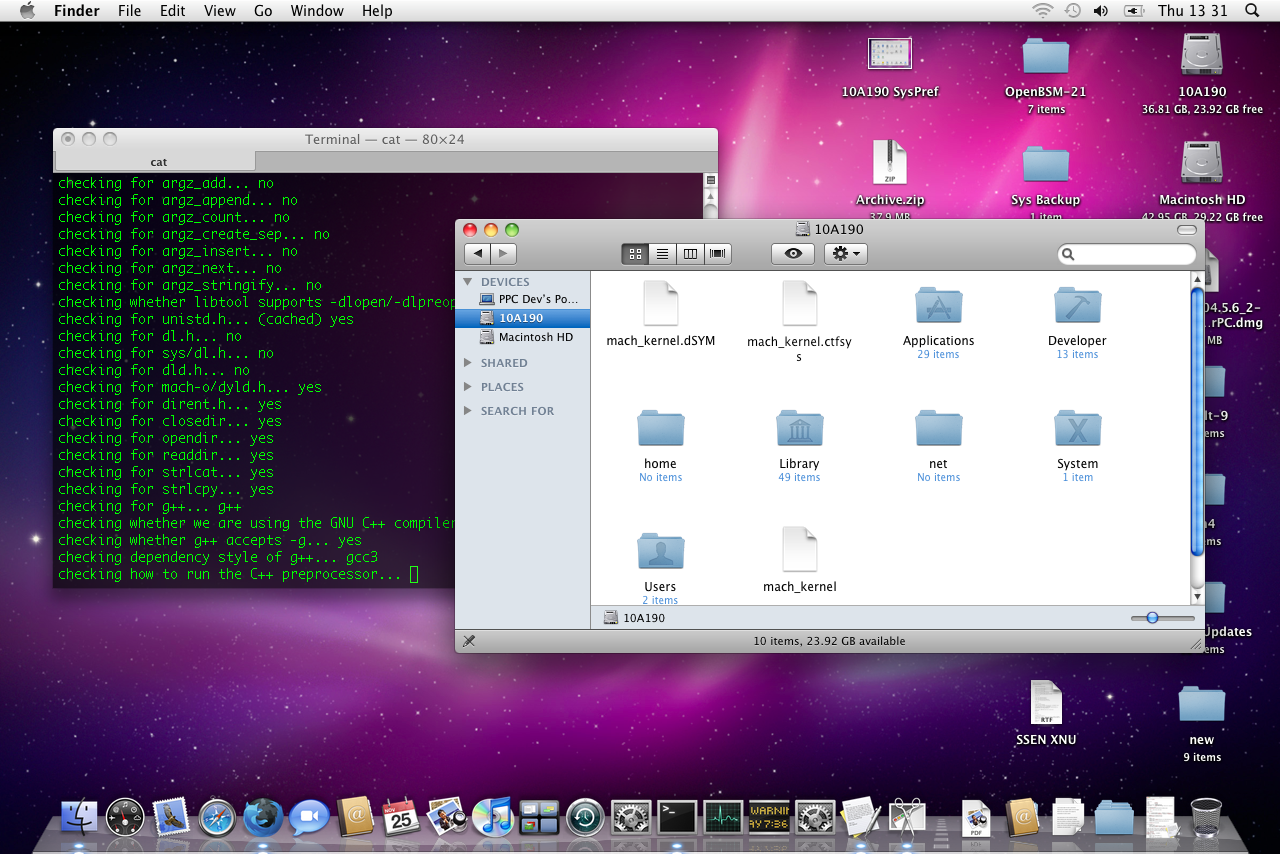Switch Finder to list view

pyautogui.click(x=662, y=254)
